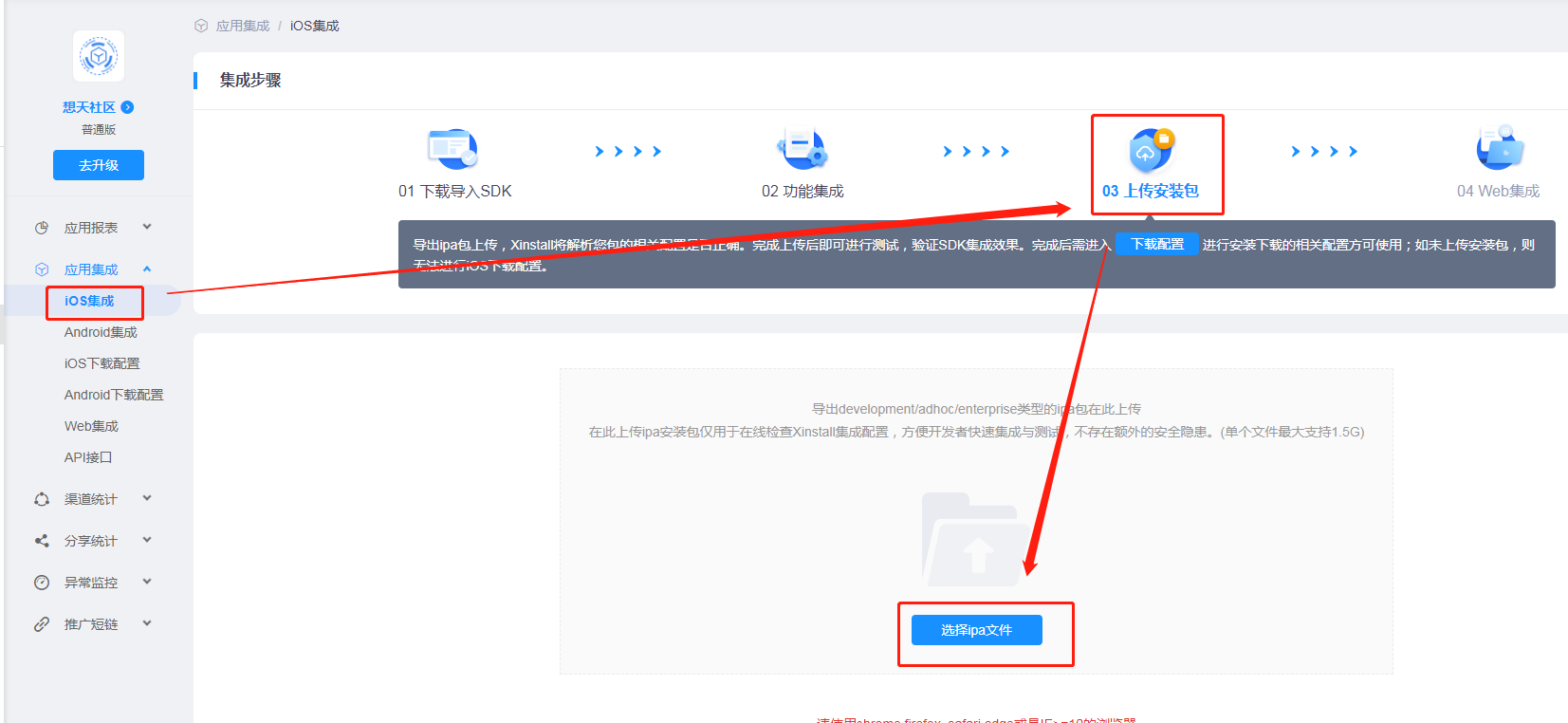1568x723 pixels.
Task: Click the 02 功能集成 step label
Action: coord(802,191)
